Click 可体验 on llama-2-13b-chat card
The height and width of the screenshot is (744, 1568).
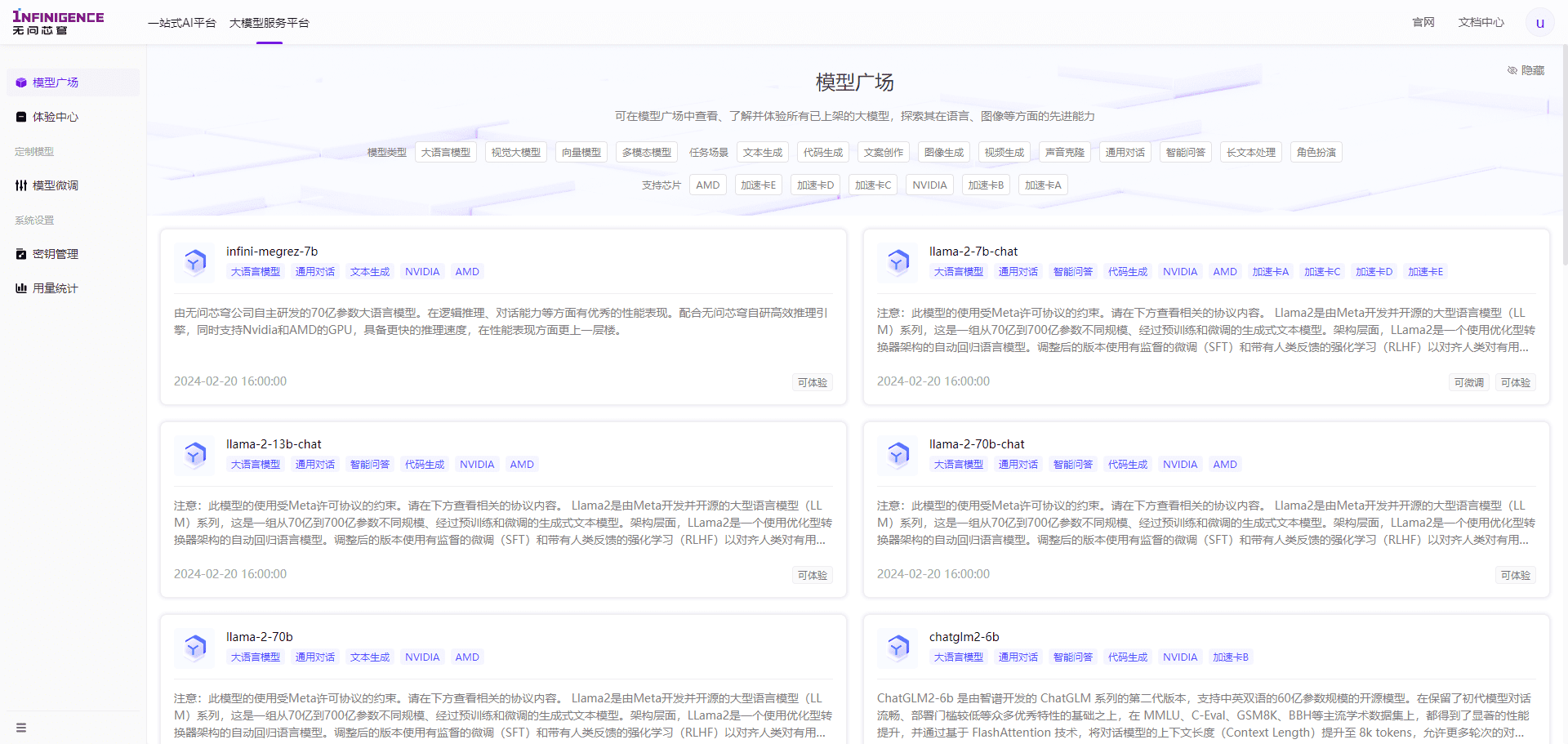click(812, 575)
